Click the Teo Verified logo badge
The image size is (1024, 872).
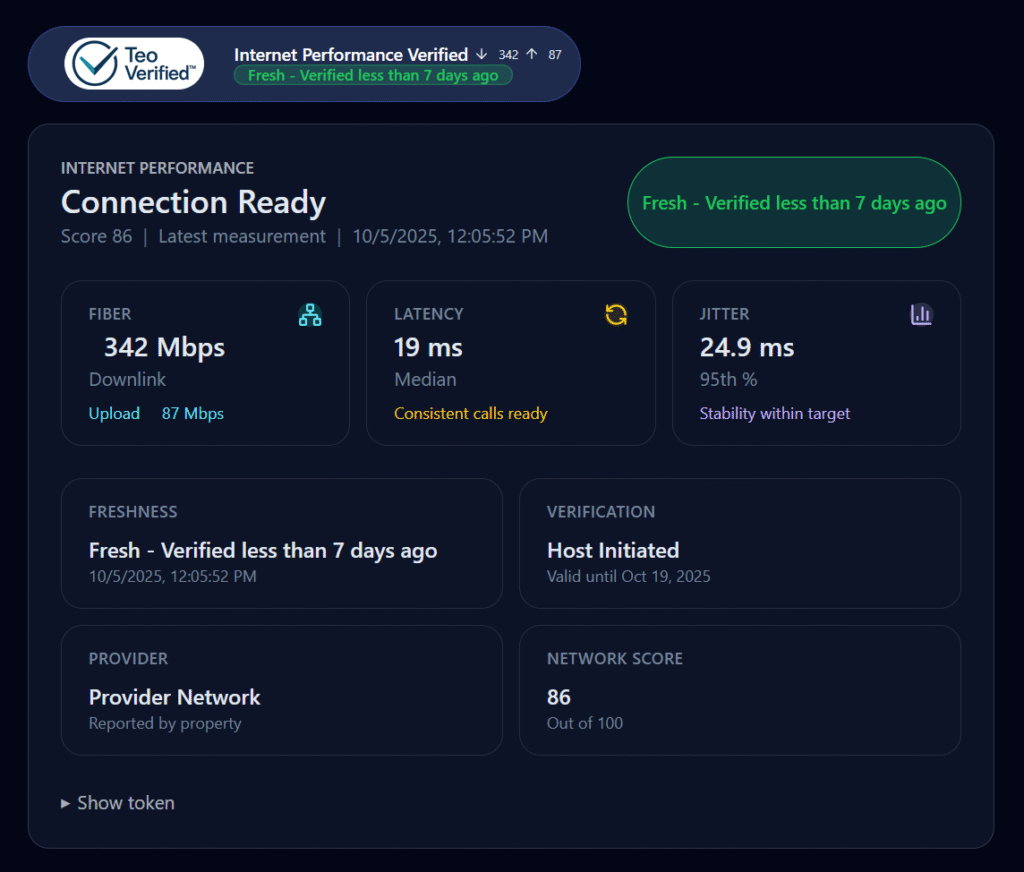(x=134, y=64)
